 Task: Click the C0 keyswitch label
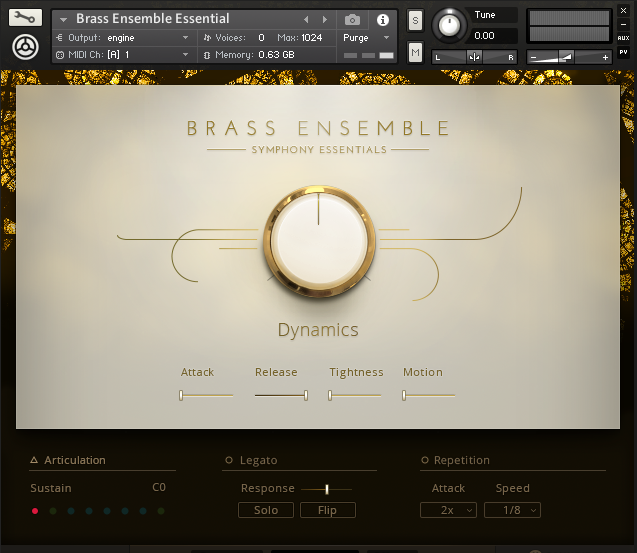click(159, 487)
